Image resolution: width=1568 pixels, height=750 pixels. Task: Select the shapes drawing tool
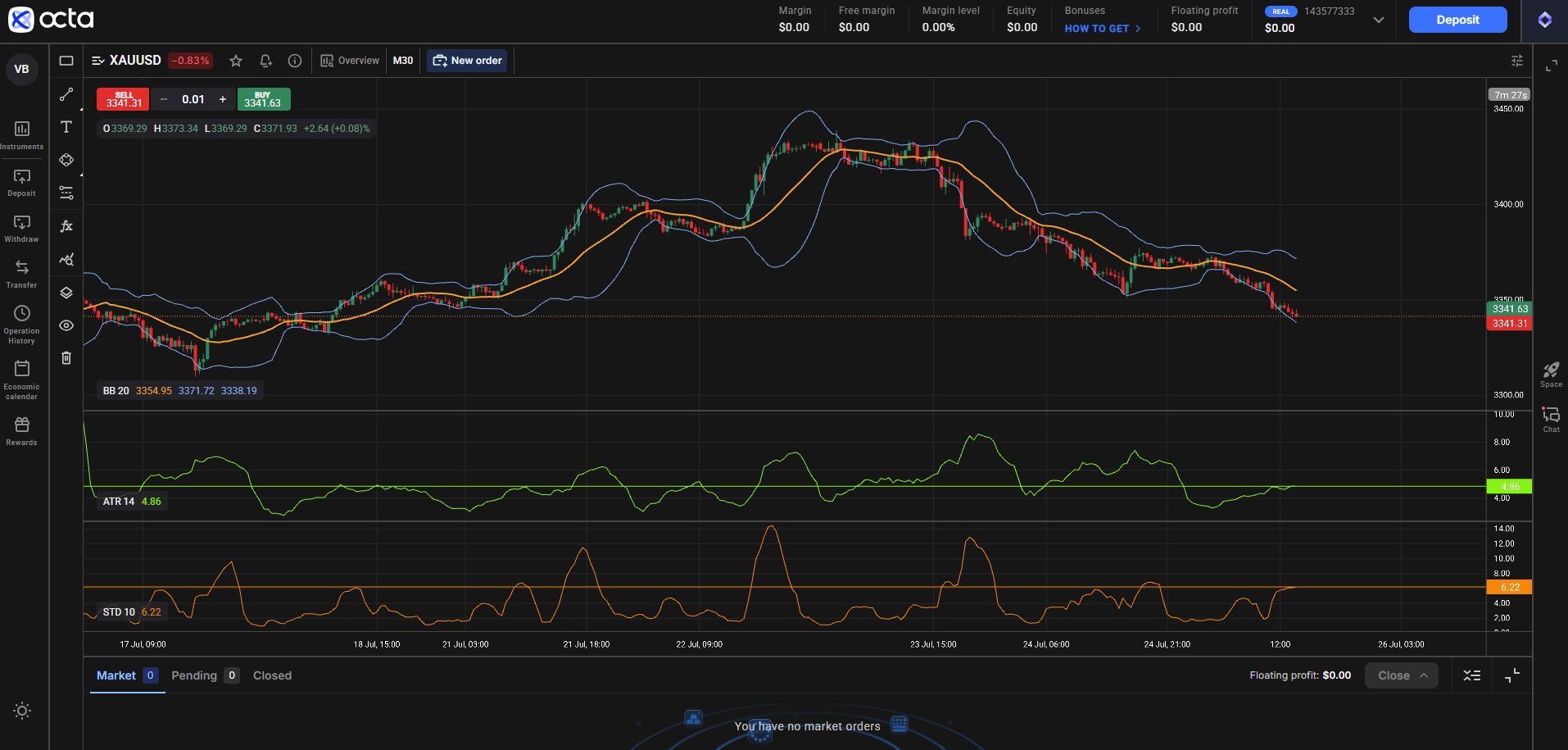(x=66, y=160)
